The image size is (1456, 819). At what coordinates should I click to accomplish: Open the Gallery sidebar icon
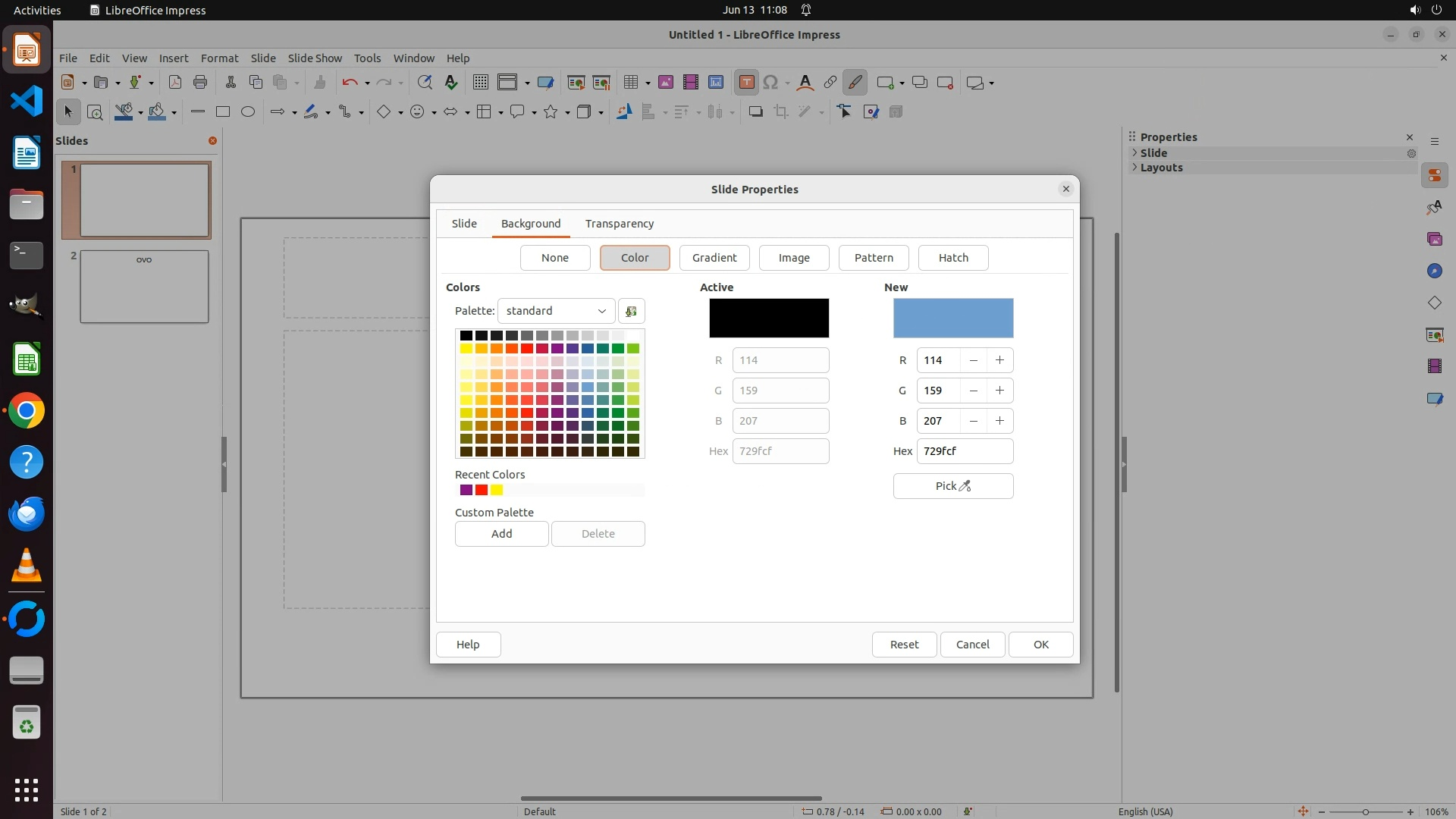tap(1434, 239)
